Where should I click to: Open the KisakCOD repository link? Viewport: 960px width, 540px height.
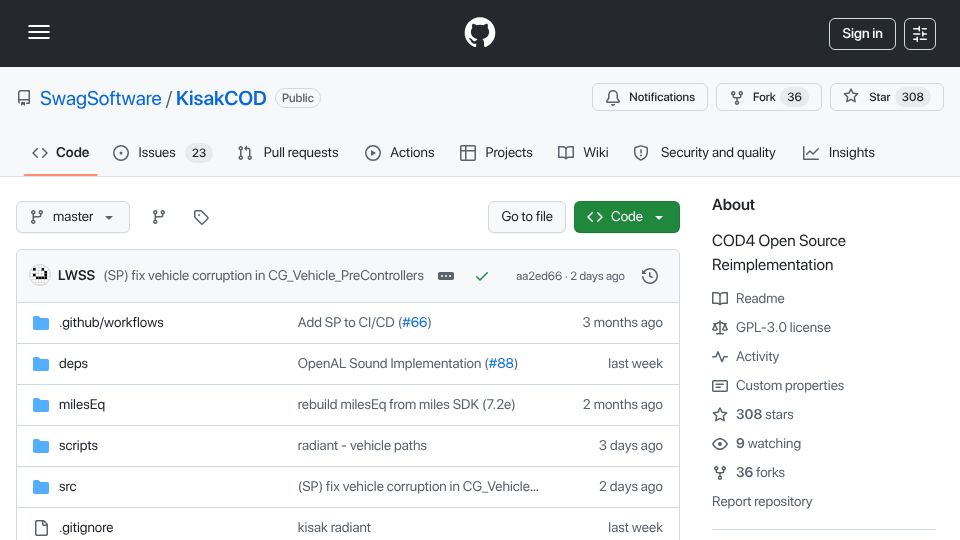[x=221, y=98]
